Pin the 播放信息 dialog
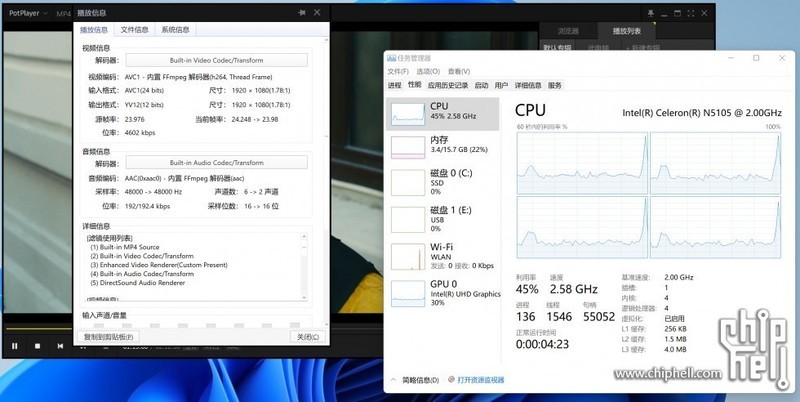Viewport: 800px width, 402px height. coord(302,13)
